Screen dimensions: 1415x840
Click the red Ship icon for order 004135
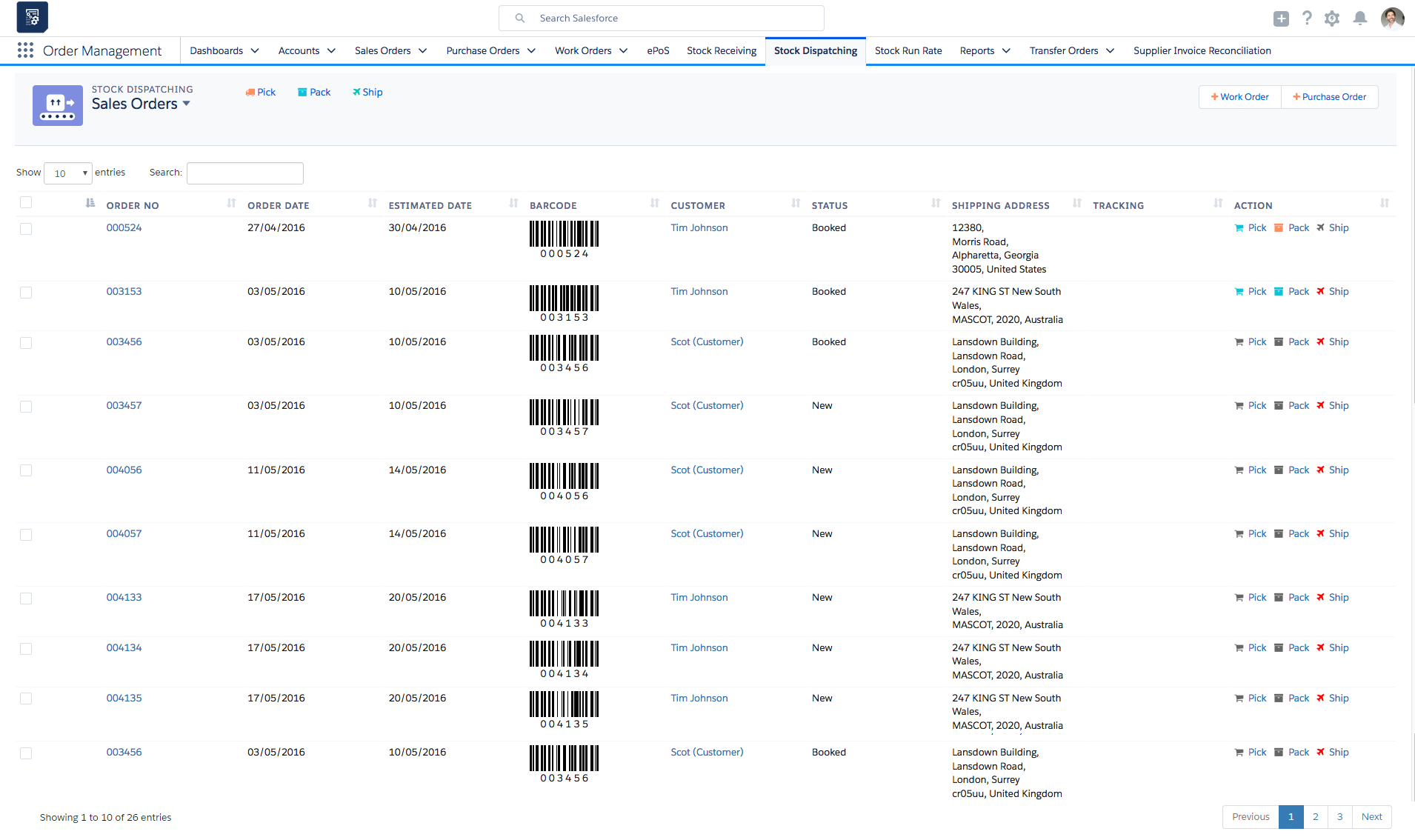(1320, 699)
